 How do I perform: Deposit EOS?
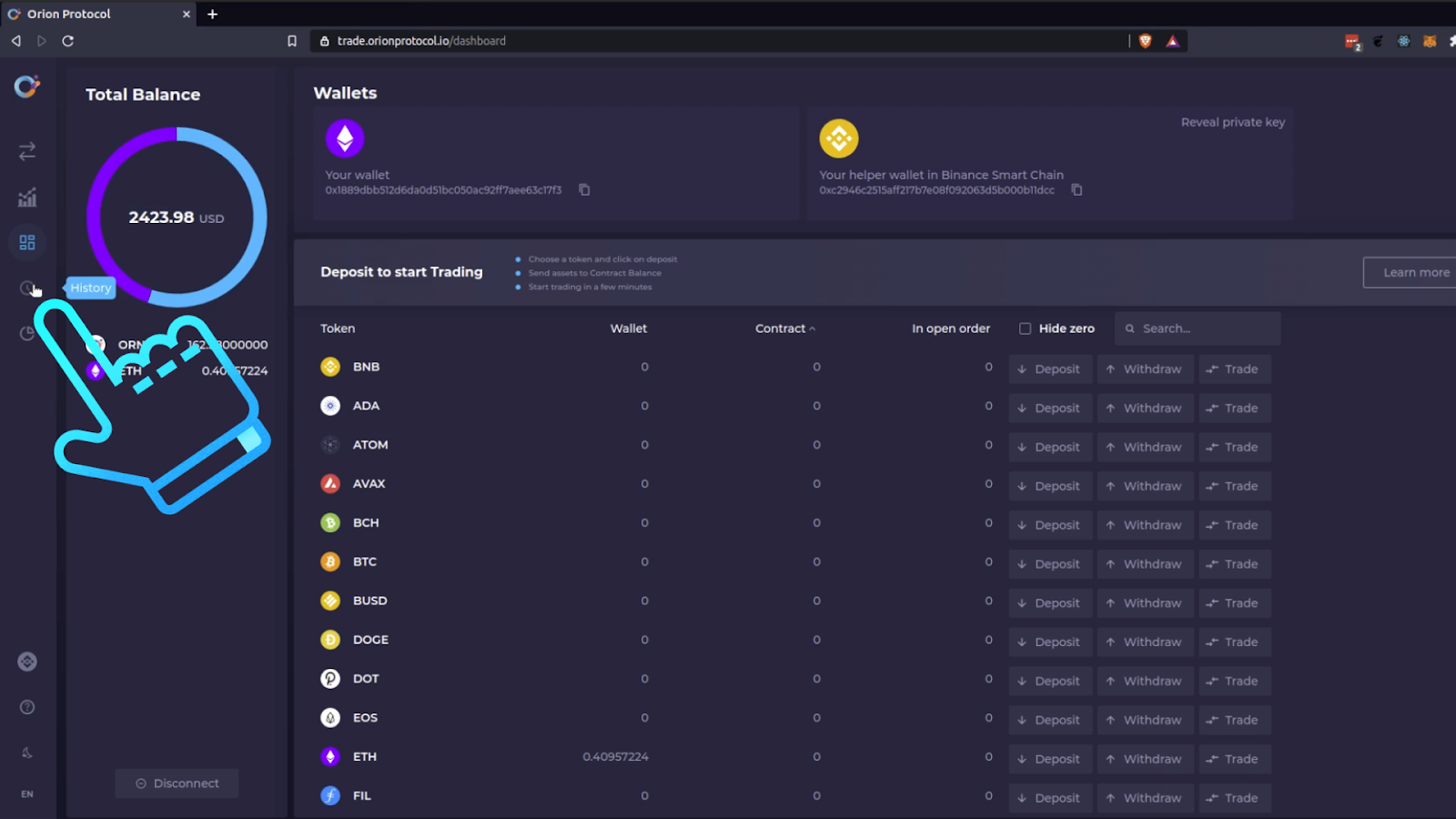click(x=1050, y=721)
